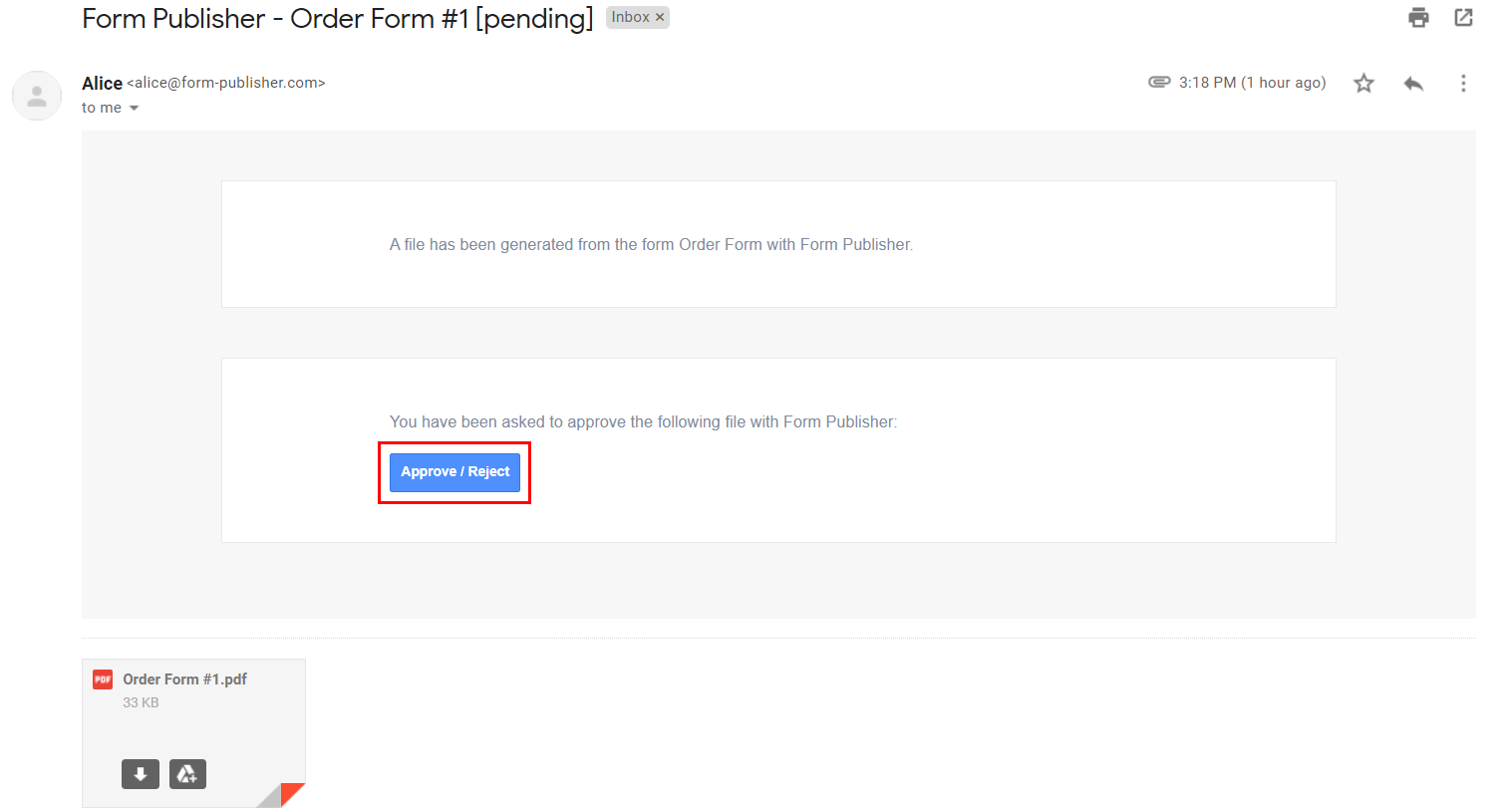Open the three-dot More options menu
The height and width of the screenshot is (812, 1498).
1463,84
